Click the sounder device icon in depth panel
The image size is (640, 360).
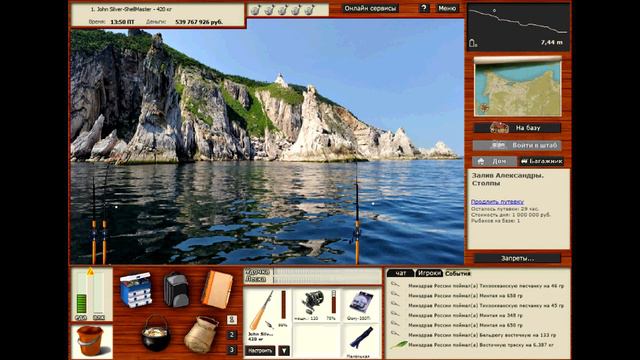pos(473,42)
